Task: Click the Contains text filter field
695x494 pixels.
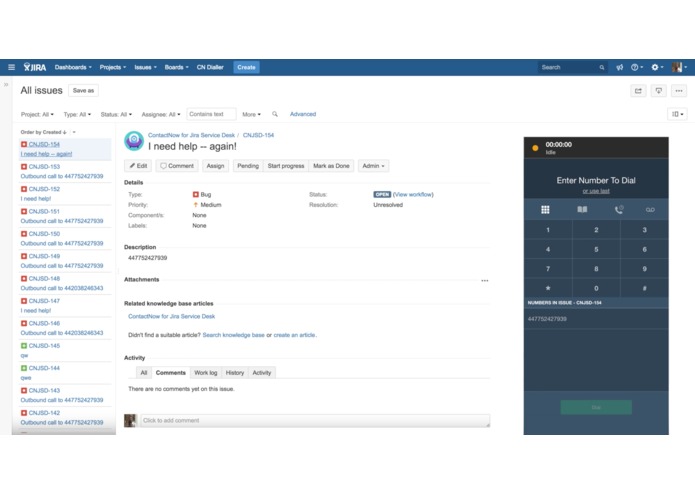Action: pyautogui.click(x=211, y=114)
